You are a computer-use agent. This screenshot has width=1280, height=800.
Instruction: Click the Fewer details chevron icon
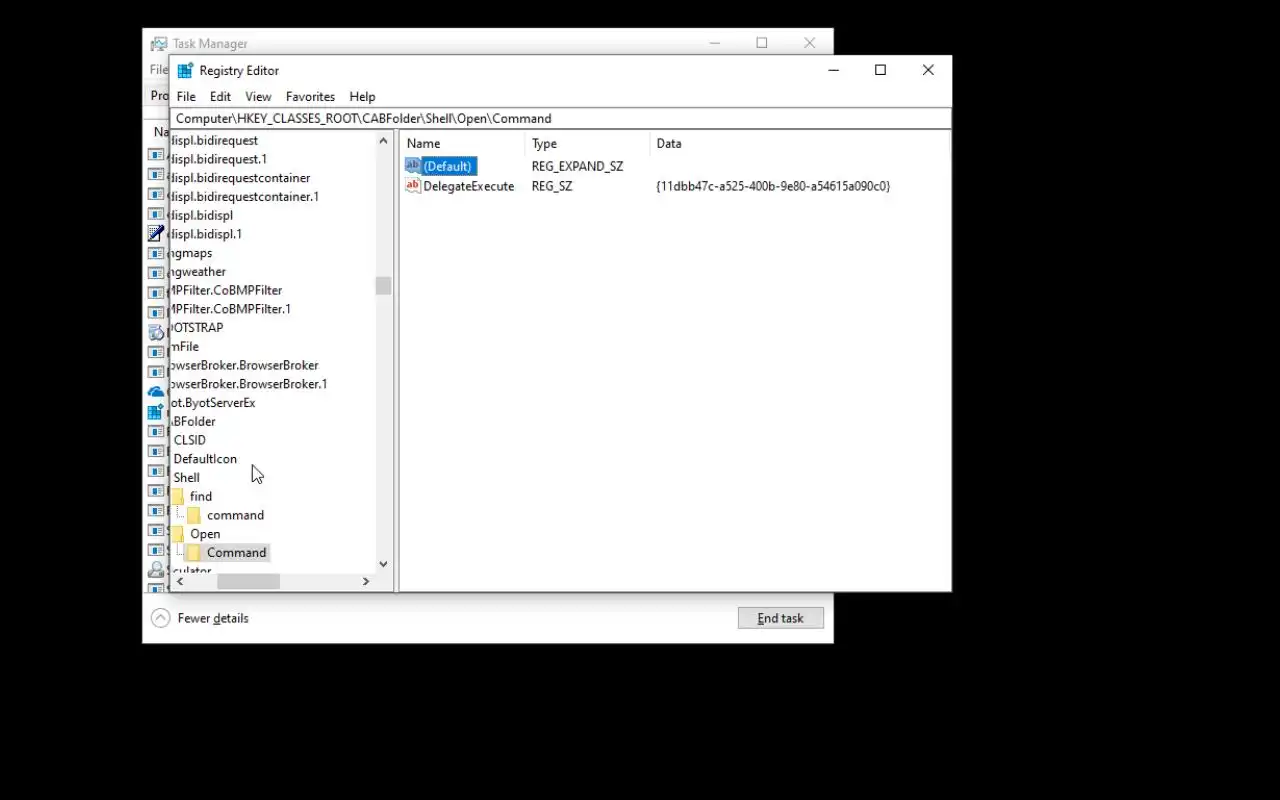pyautogui.click(x=160, y=618)
